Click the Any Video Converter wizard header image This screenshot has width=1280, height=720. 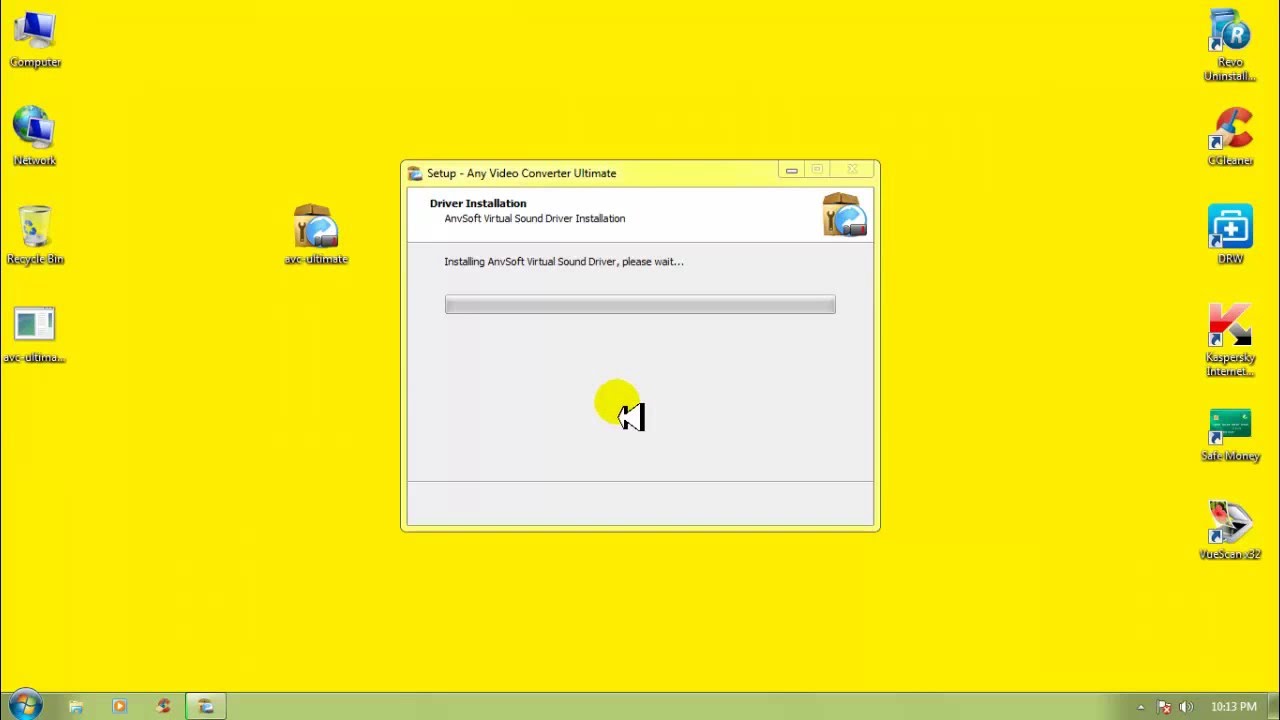point(844,214)
